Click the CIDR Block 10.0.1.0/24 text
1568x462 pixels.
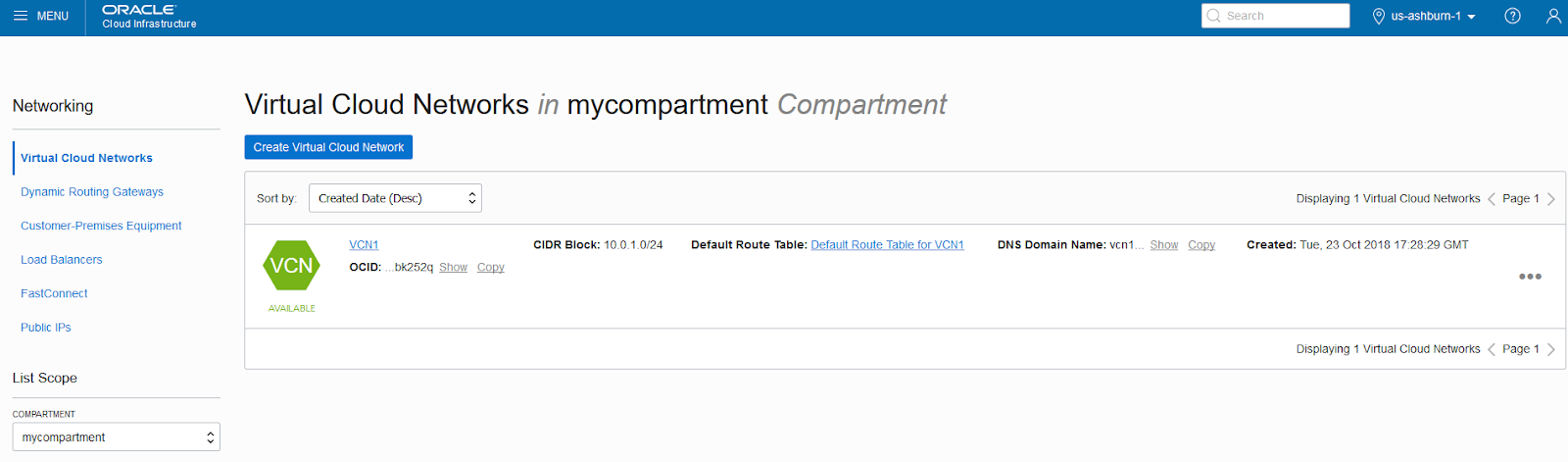tap(598, 245)
